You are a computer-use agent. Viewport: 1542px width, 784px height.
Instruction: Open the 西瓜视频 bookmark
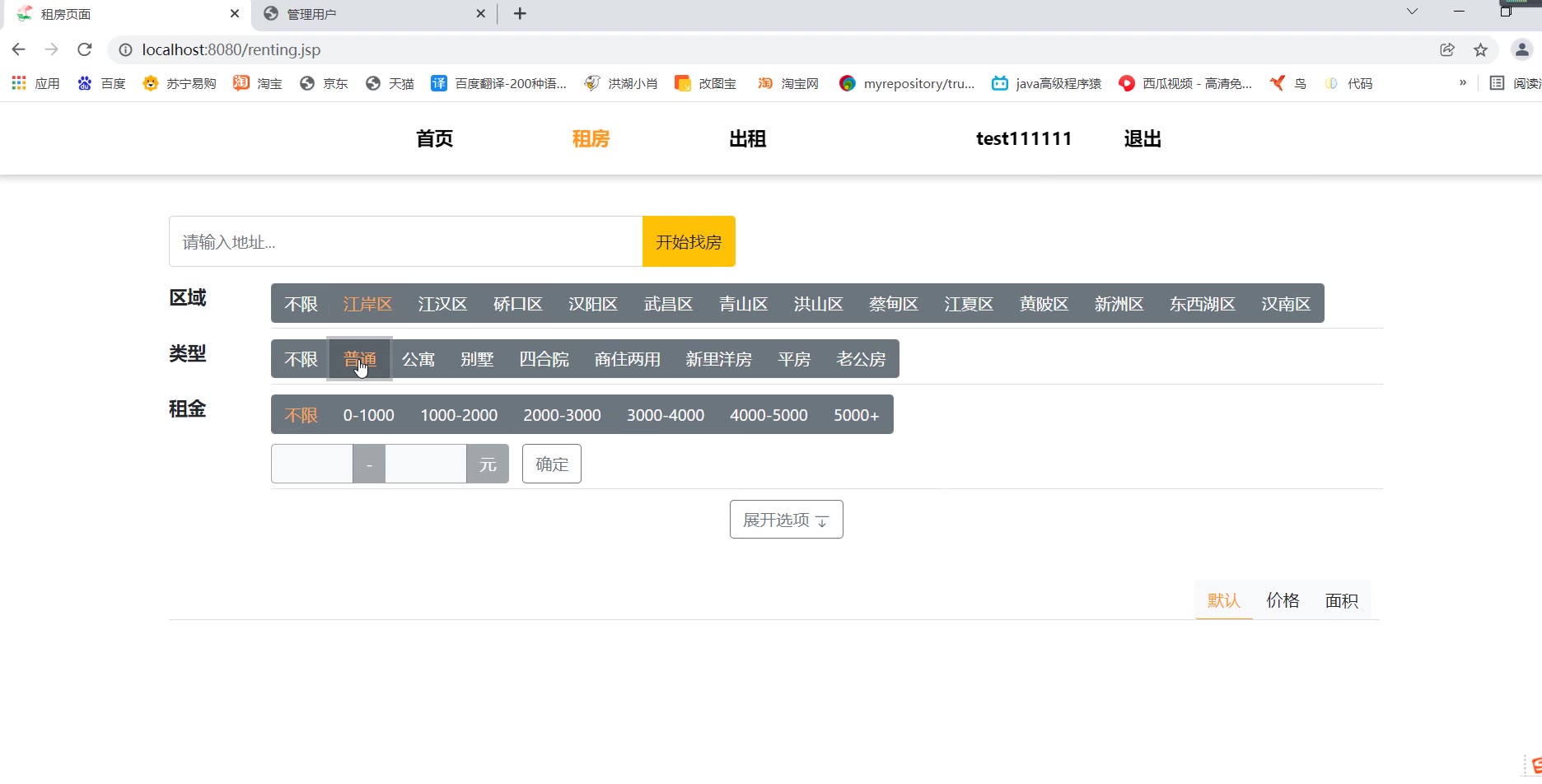coord(1185,83)
